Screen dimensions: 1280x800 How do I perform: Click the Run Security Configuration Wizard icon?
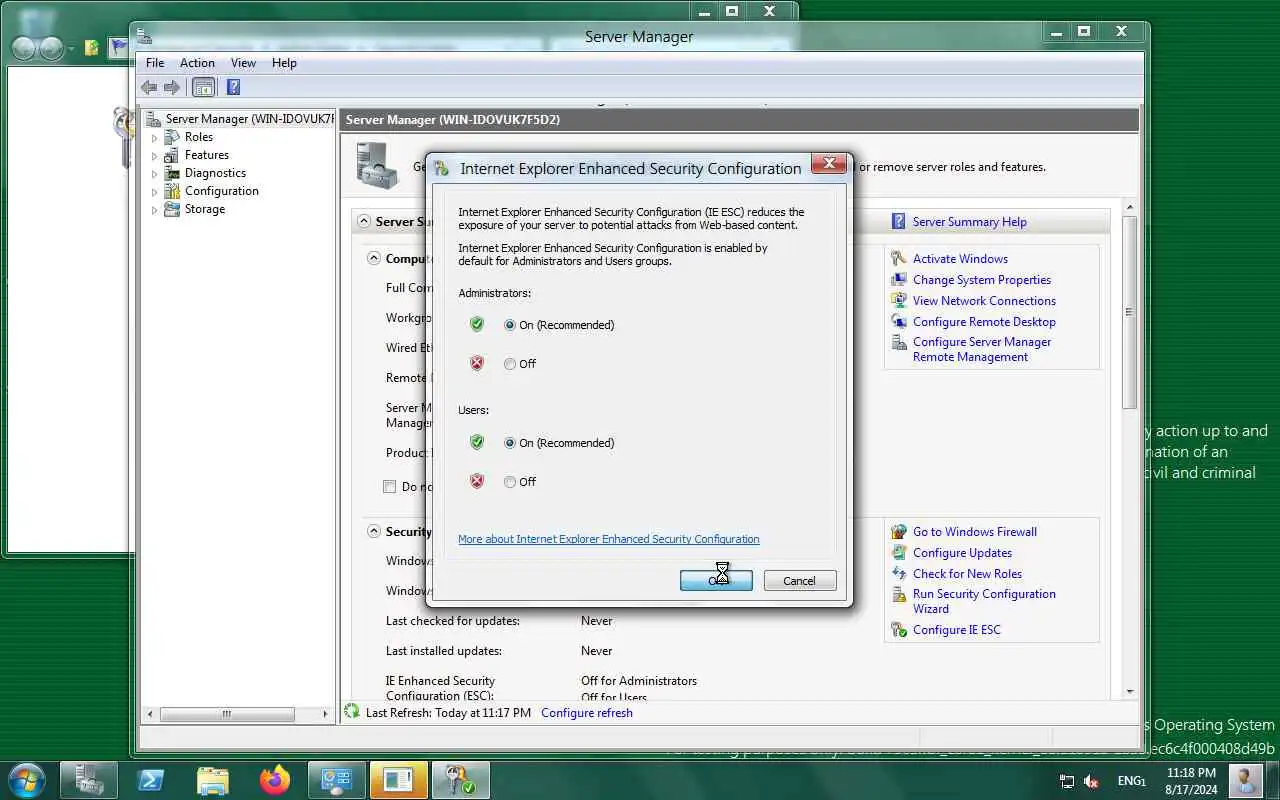pyautogui.click(x=899, y=594)
